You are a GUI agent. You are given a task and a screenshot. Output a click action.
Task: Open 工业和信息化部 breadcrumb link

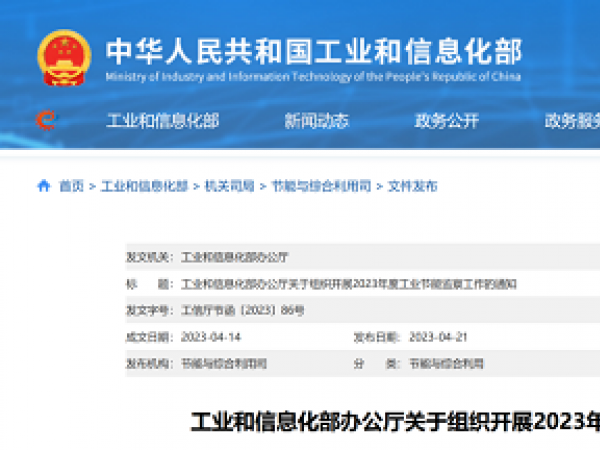(144, 186)
